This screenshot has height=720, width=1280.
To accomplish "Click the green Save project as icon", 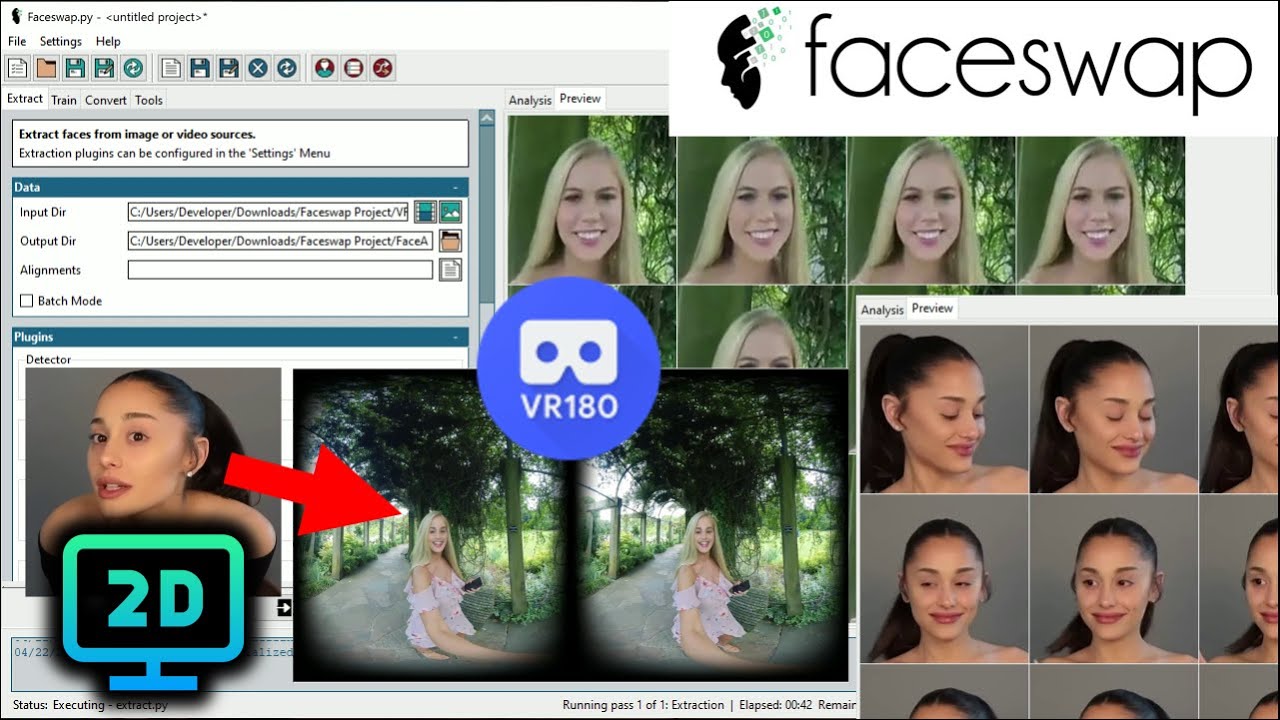I will point(104,68).
